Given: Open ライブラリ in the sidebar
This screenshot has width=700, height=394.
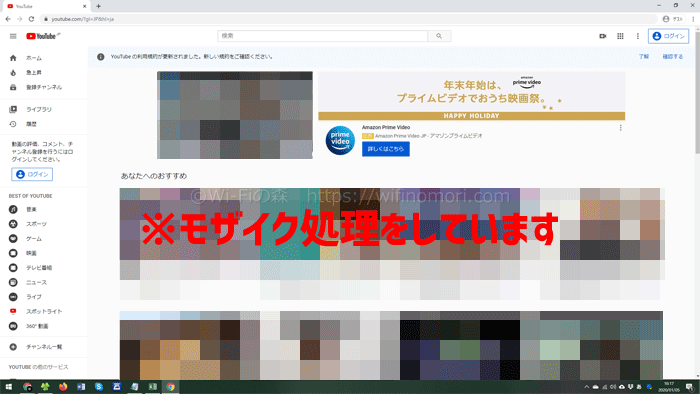Looking at the screenshot, I should click(x=44, y=109).
